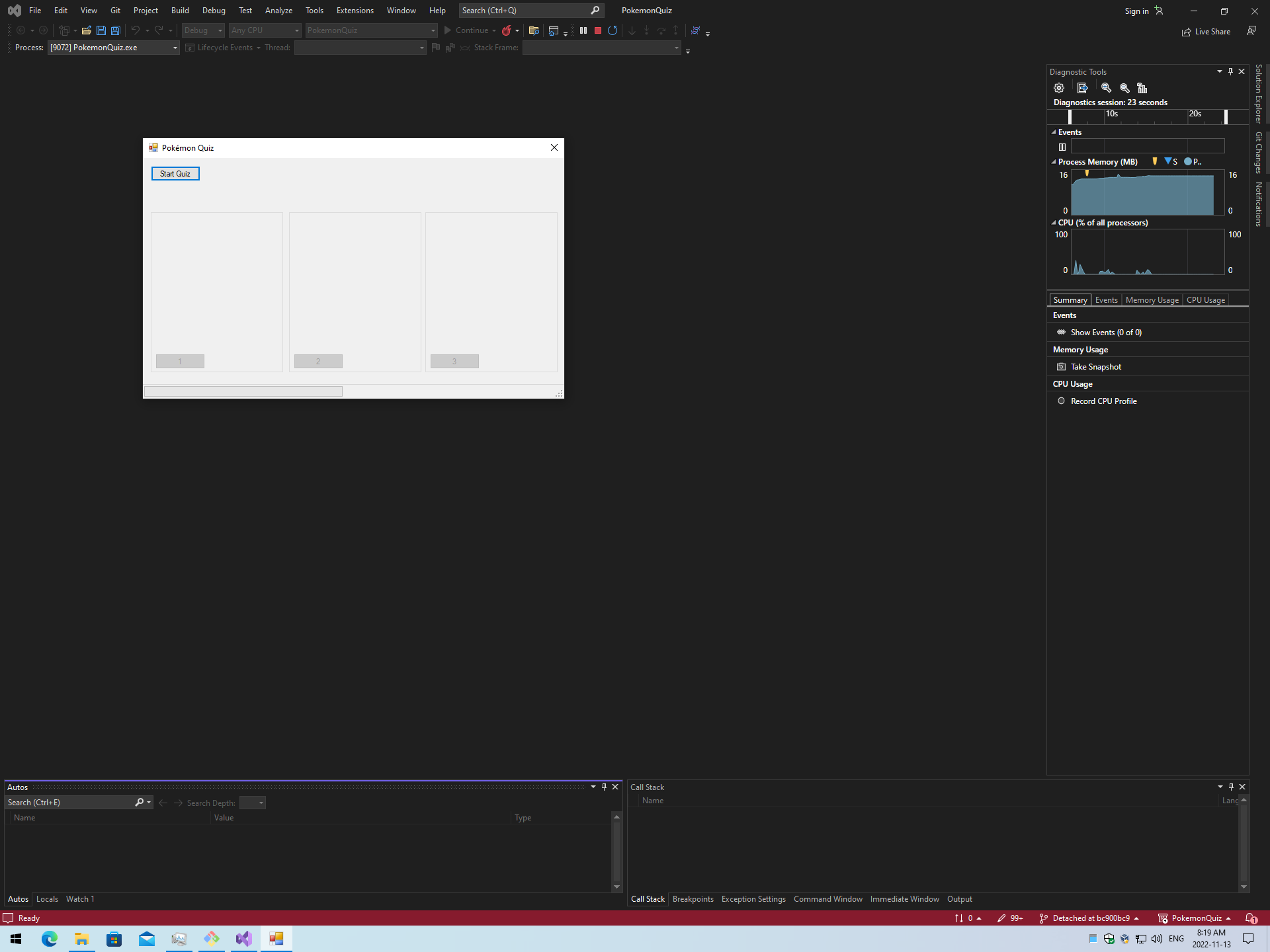This screenshot has height=952, width=1270.
Task: Open the Analyze menu
Action: pyautogui.click(x=278, y=11)
